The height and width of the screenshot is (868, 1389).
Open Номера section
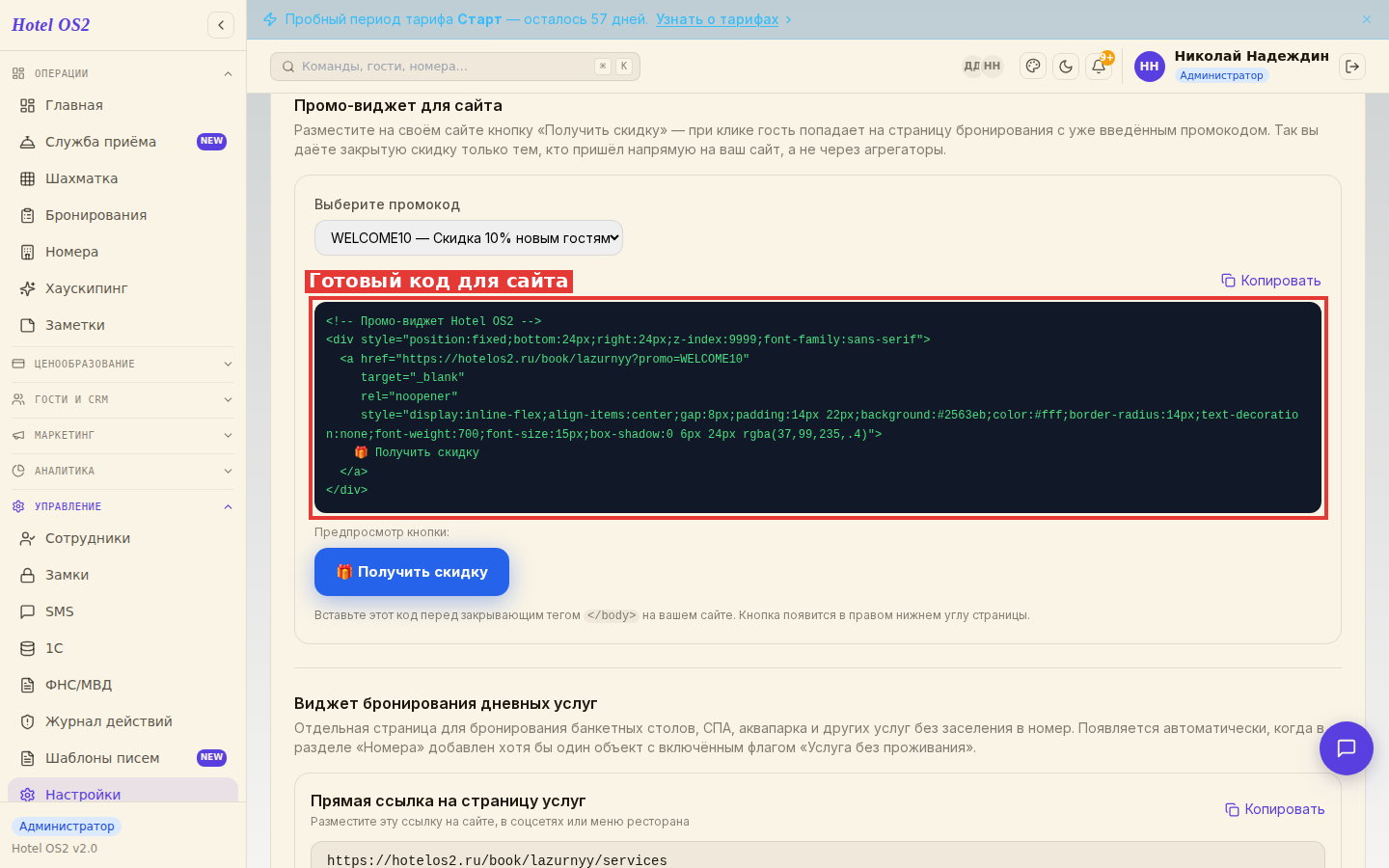tap(122, 252)
